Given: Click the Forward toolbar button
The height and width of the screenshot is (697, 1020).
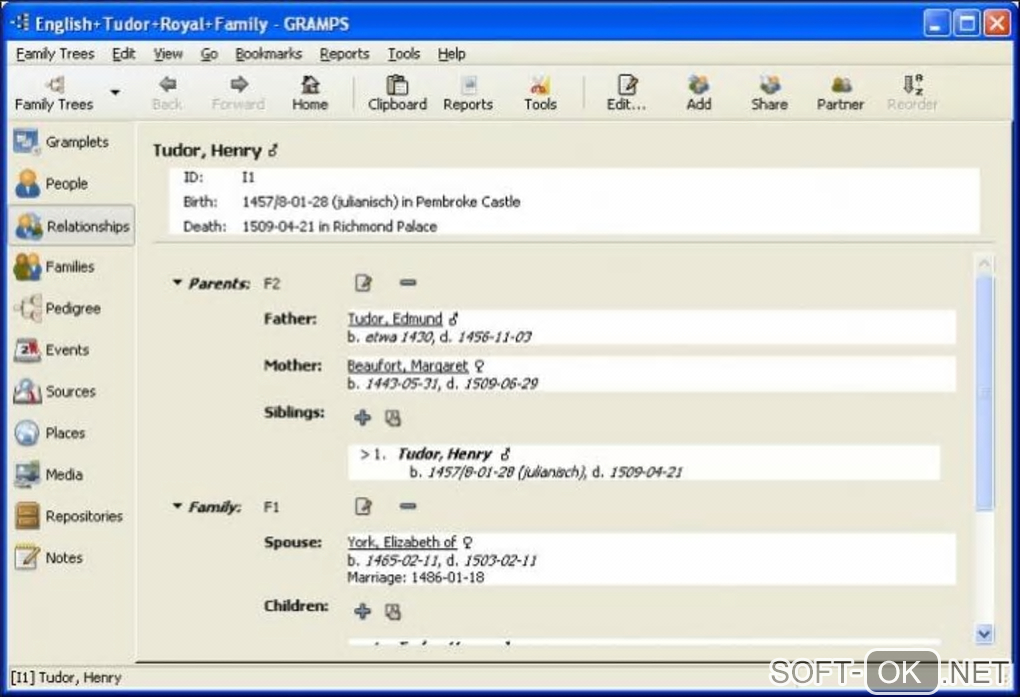Looking at the screenshot, I should [x=238, y=92].
